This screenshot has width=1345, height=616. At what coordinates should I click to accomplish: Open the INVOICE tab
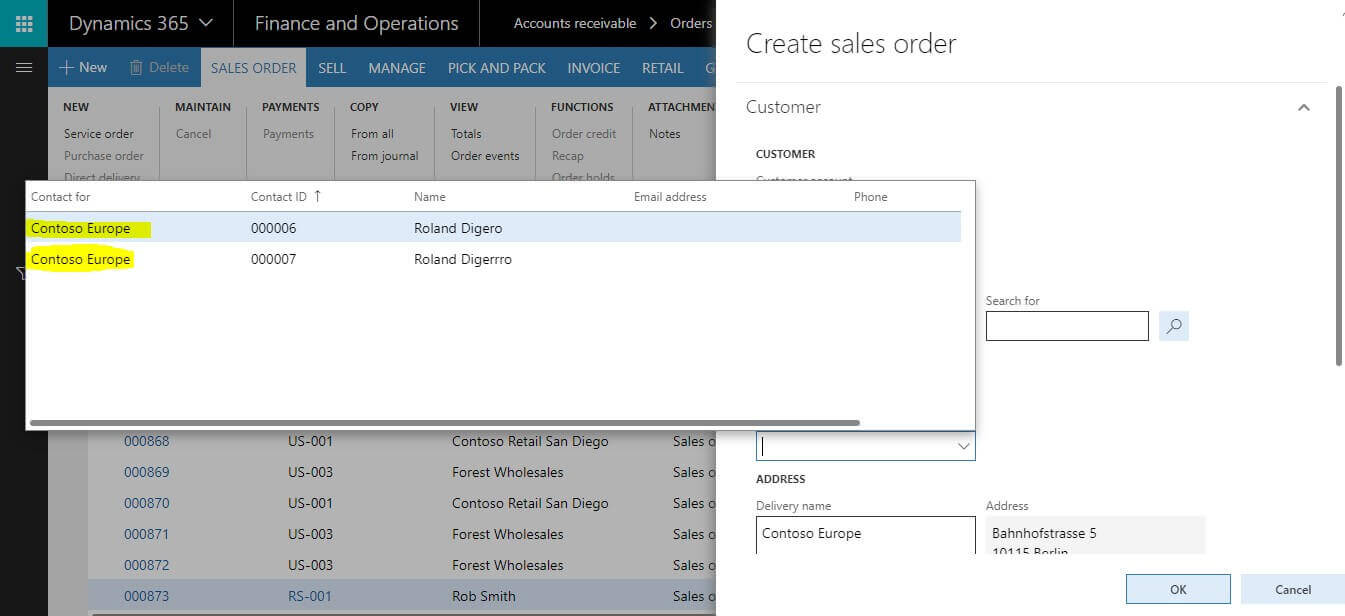tap(594, 68)
